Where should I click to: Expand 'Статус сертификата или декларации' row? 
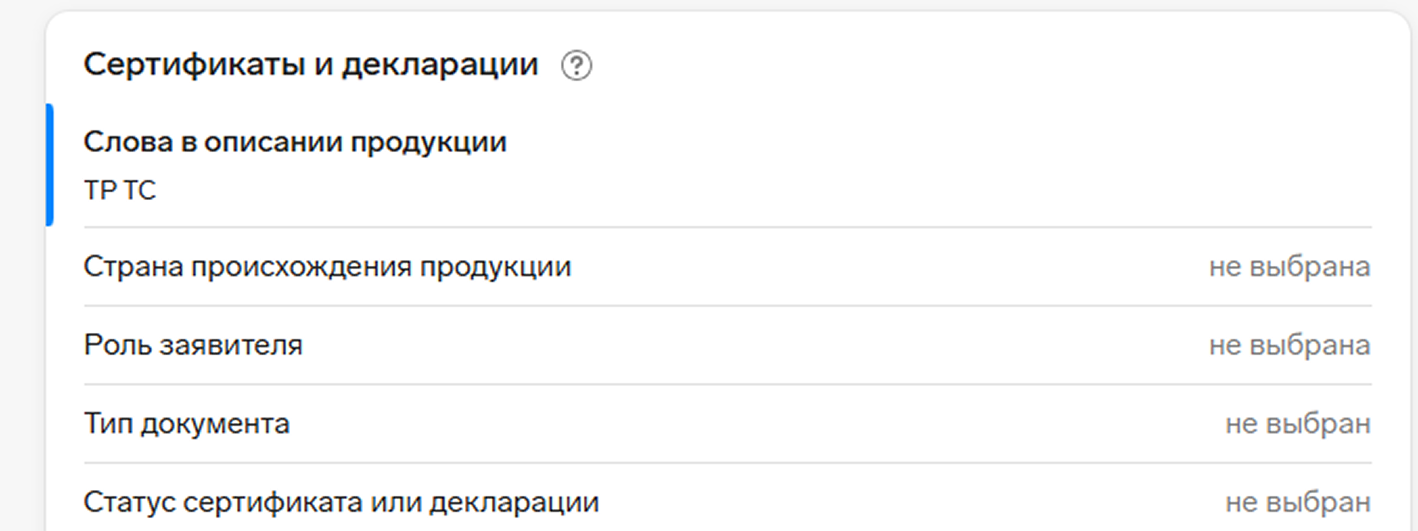point(727,500)
